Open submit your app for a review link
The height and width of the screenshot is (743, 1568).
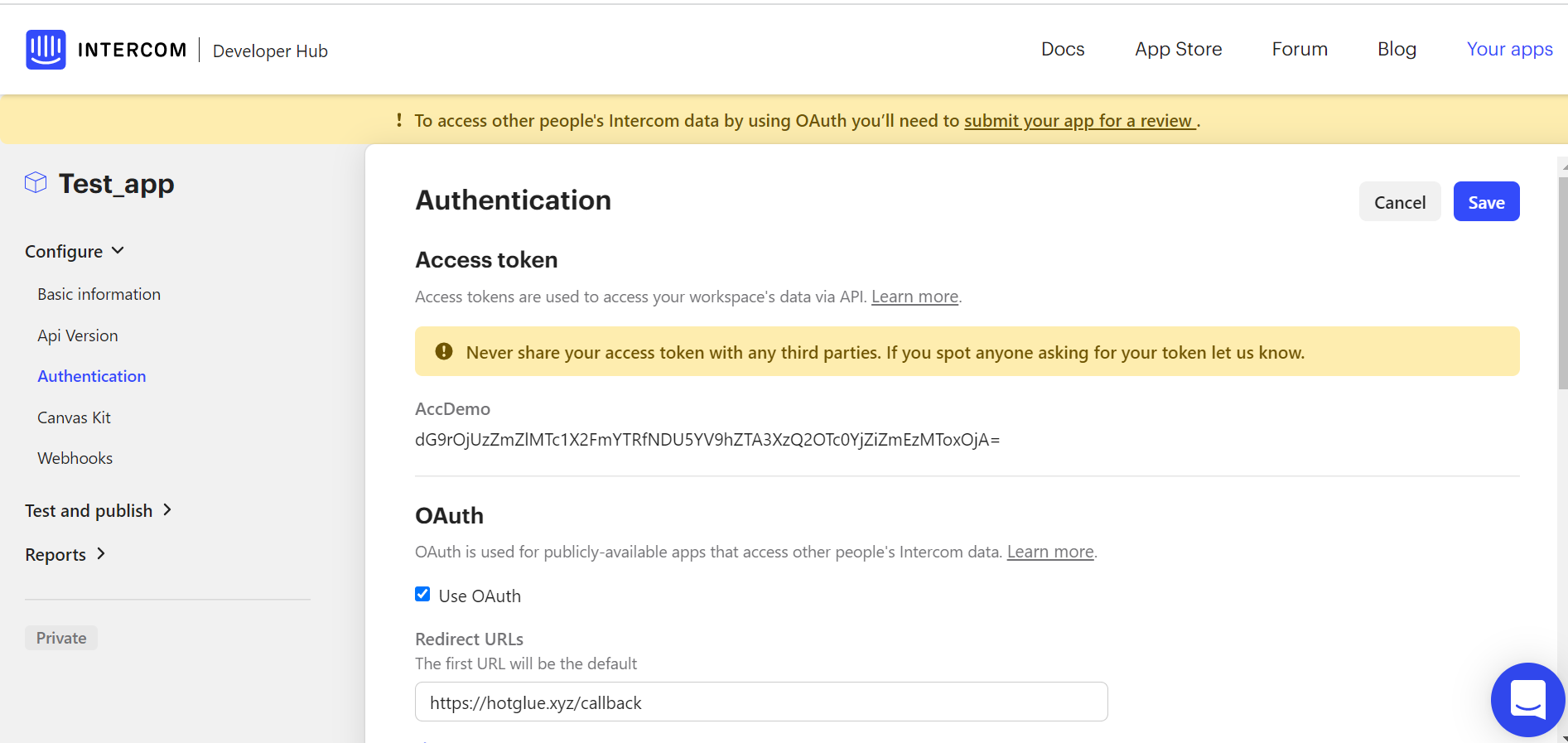(1079, 121)
